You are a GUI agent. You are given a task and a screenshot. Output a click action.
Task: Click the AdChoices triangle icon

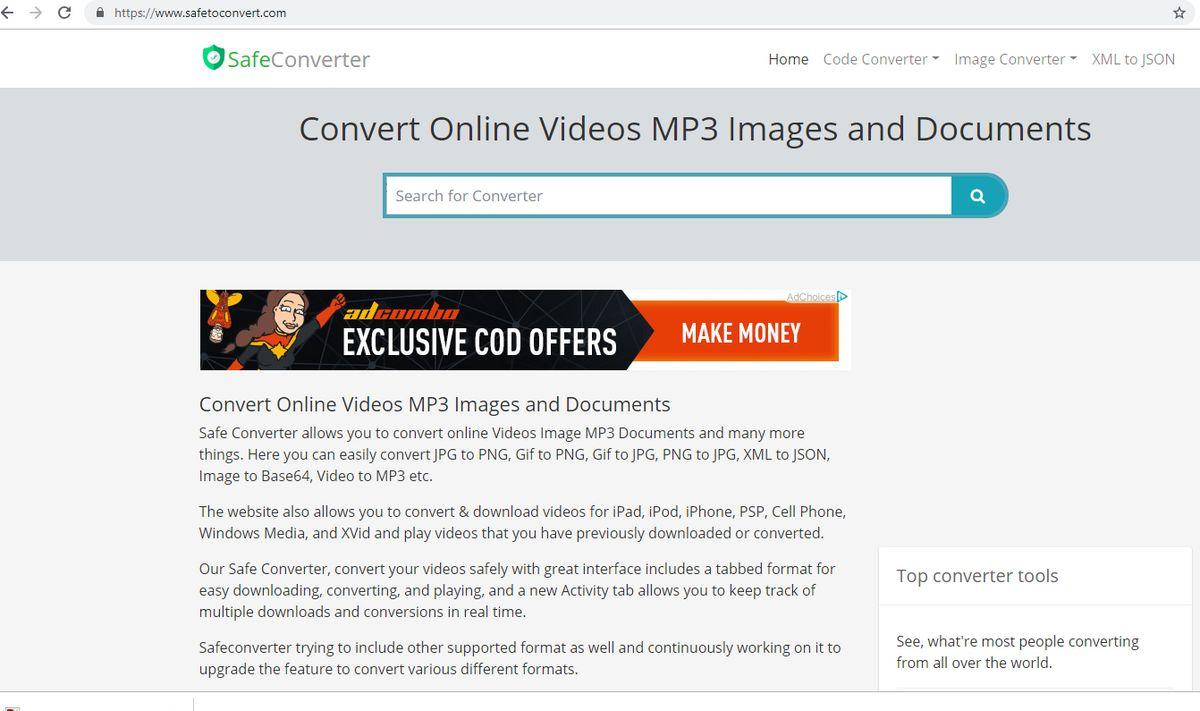pos(842,297)
